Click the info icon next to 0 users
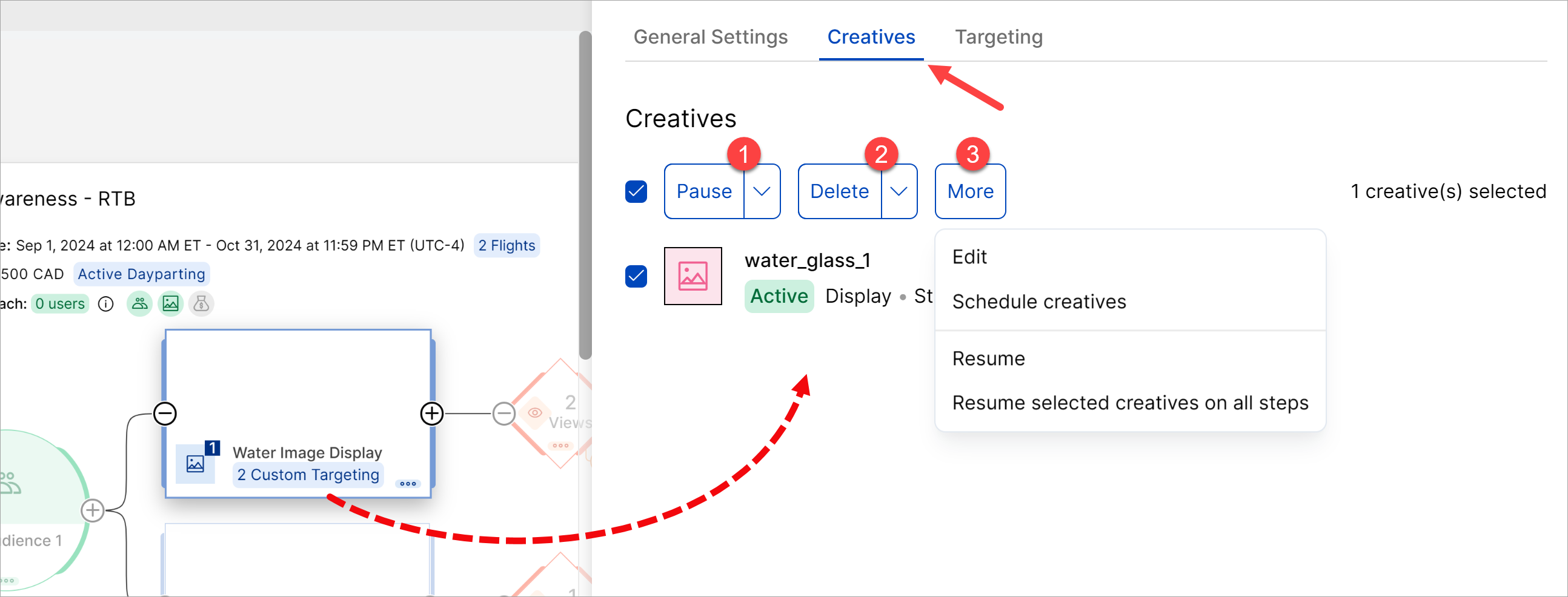The width and height of the screenshot is (1568, 597). pyautogui.click(x=106, y=304)
